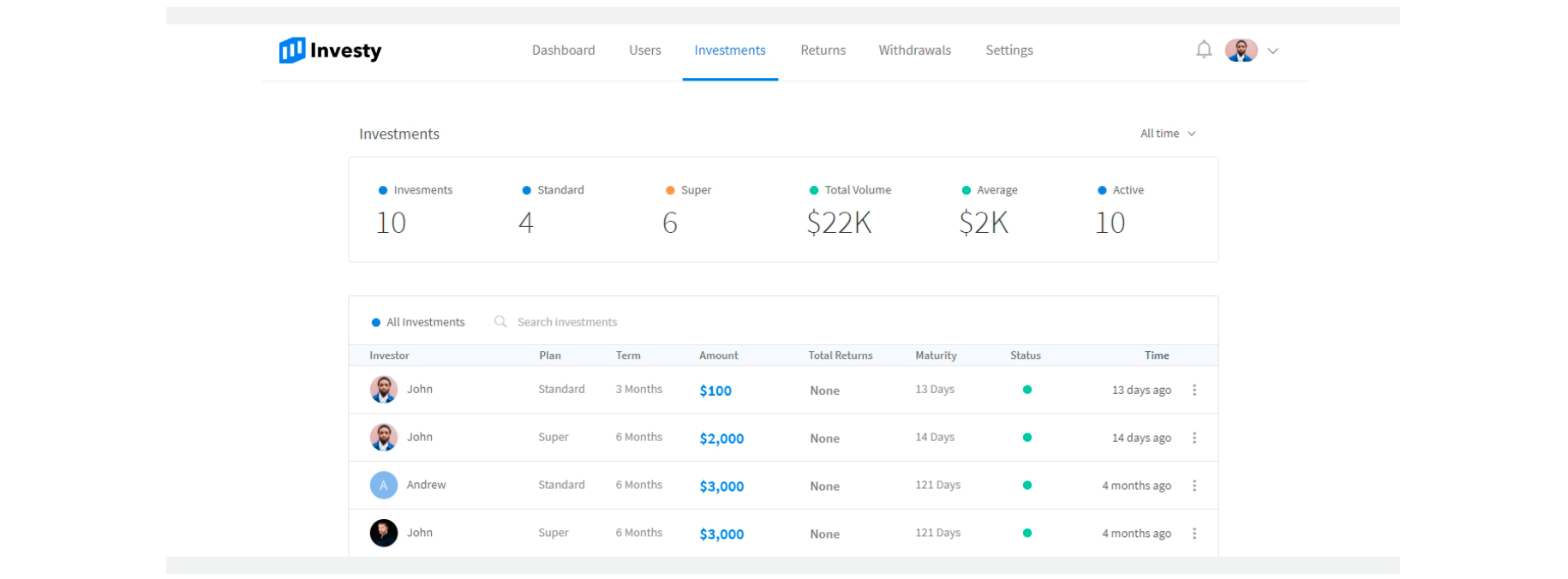The image size is (1568, 579).
Task: Focus the Search investments field
Action: click(567, 322)
